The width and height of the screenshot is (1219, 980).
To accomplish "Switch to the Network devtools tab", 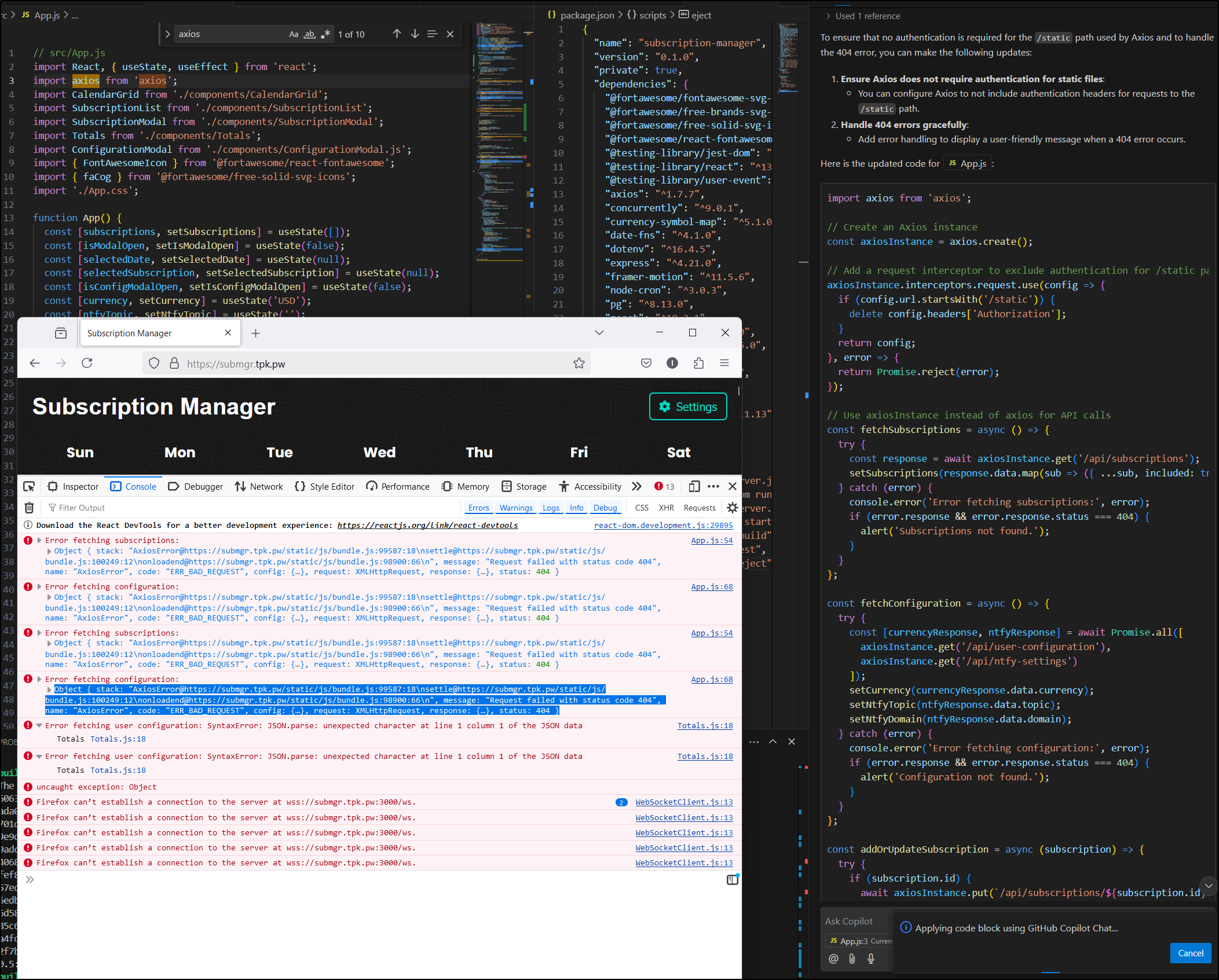I will coord(259,486).
